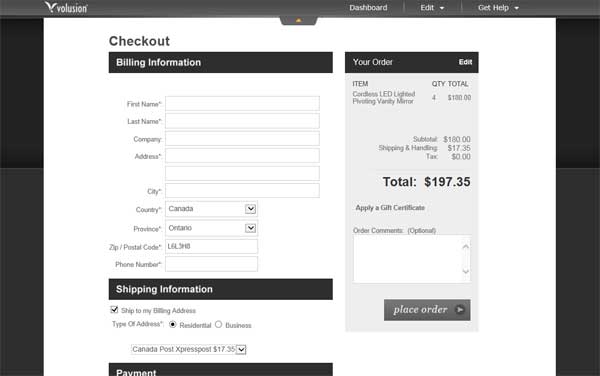Collapse the admin bar arrow tab
This screenshot has width=600, height=376.
(298, 21)
